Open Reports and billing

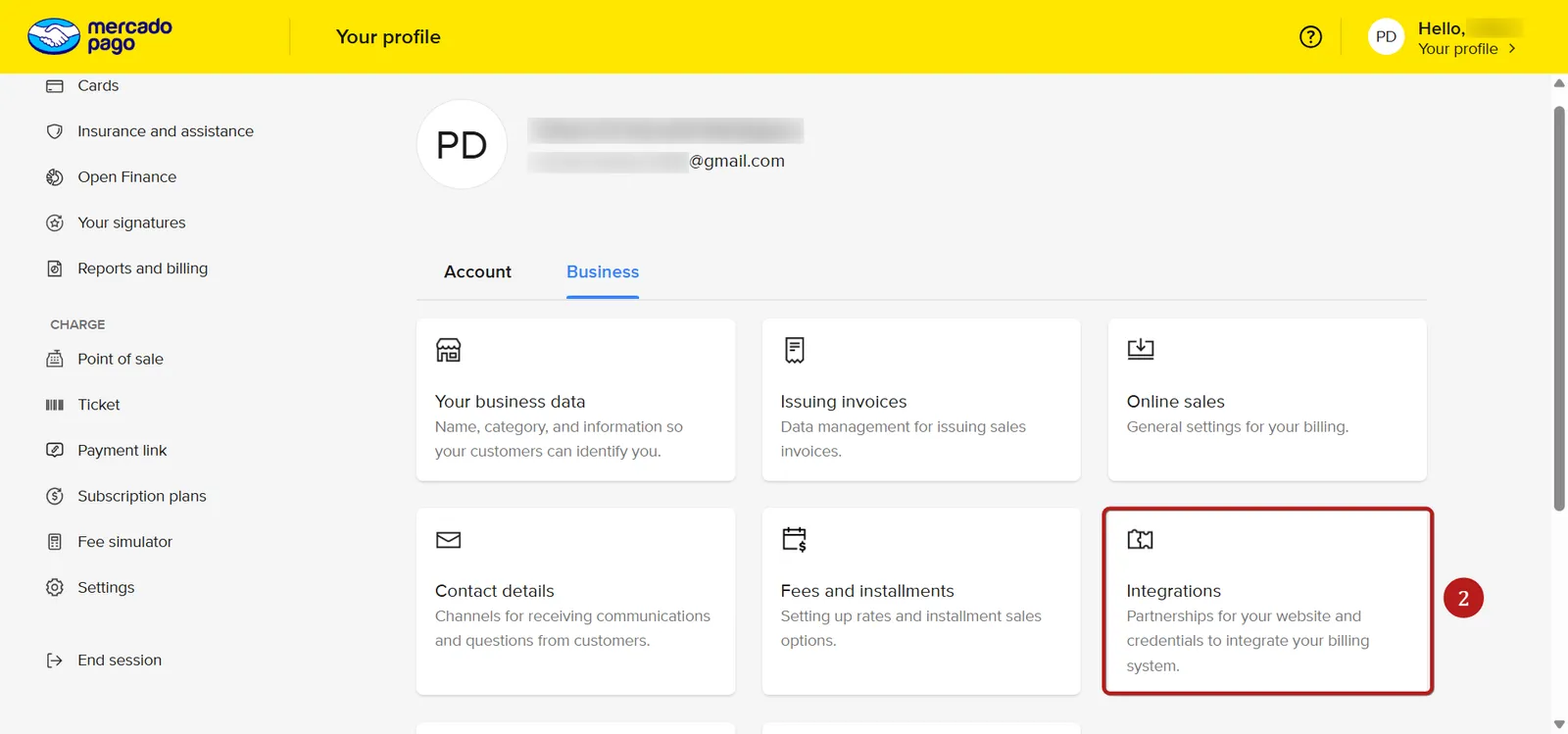[x=143, y=269]
